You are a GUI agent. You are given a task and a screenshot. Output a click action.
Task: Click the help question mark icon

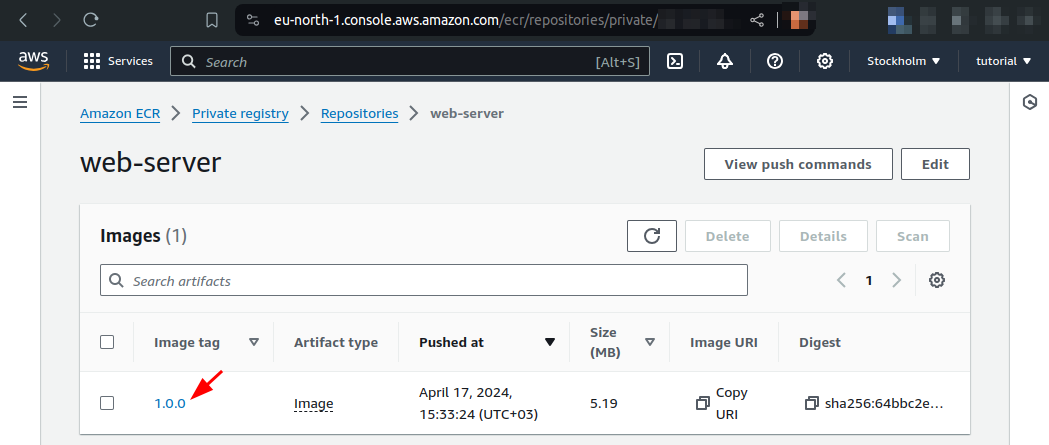(775, 61)
